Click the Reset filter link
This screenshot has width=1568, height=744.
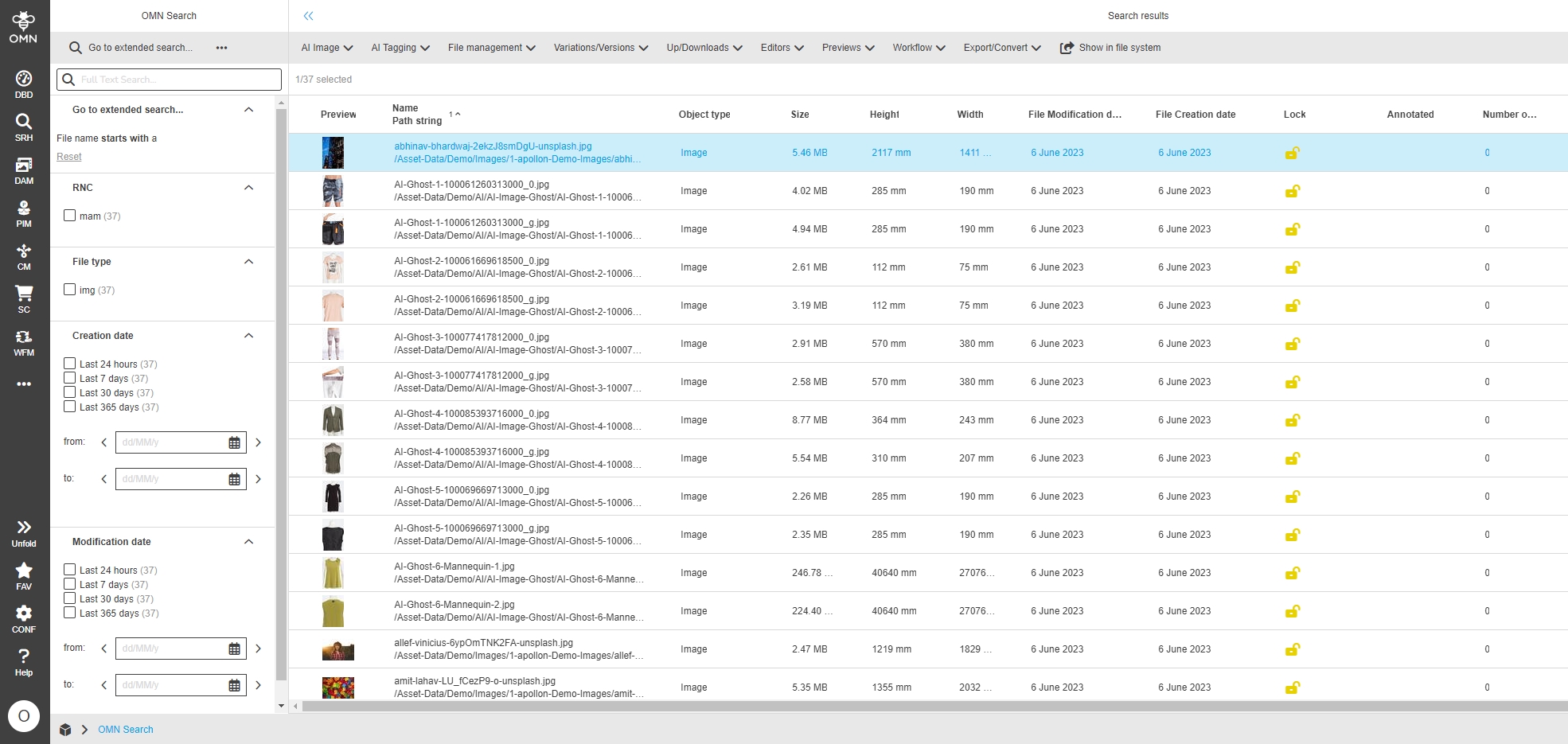pos(69,157)
